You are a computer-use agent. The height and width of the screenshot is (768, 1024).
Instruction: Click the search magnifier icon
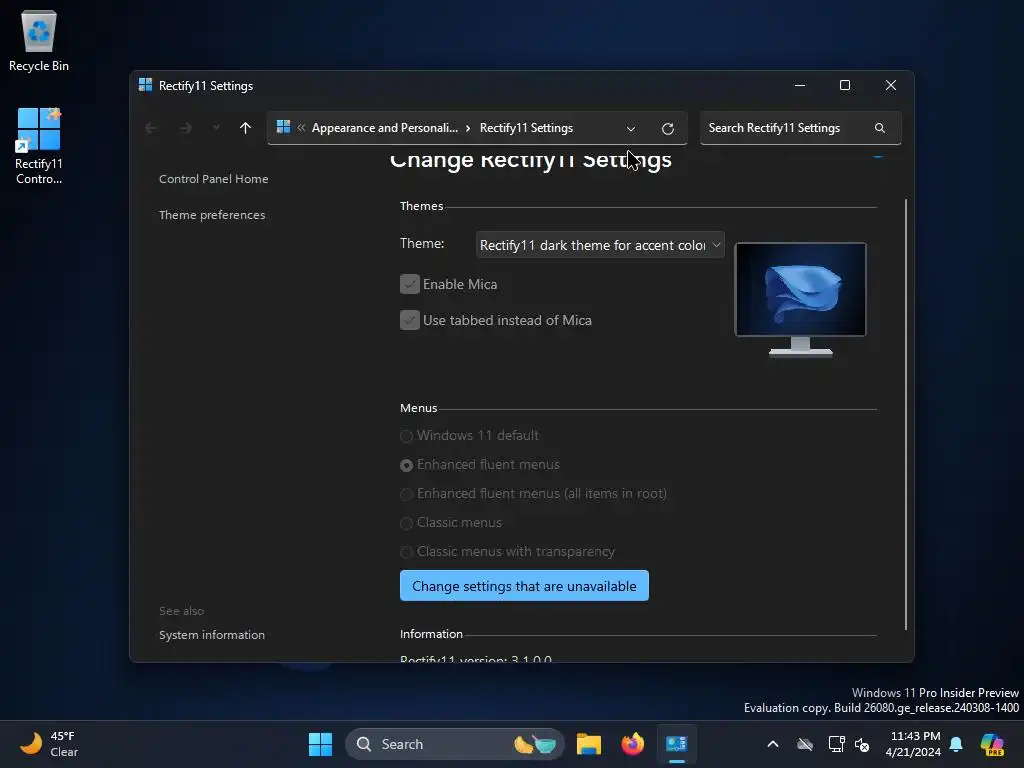pyautogui.click(x=880, y=128)
